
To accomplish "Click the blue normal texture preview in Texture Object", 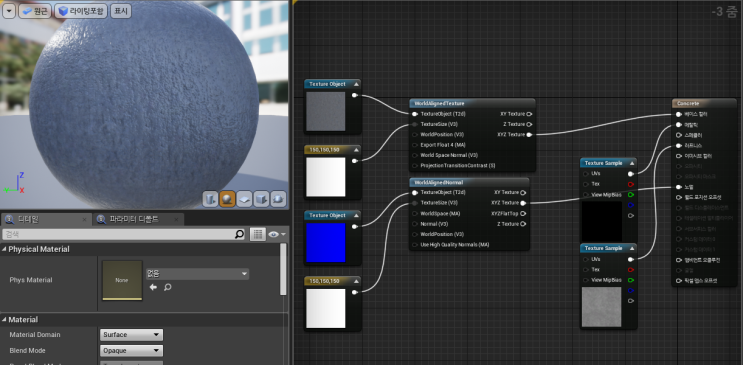I will click(x=326, y=242).
